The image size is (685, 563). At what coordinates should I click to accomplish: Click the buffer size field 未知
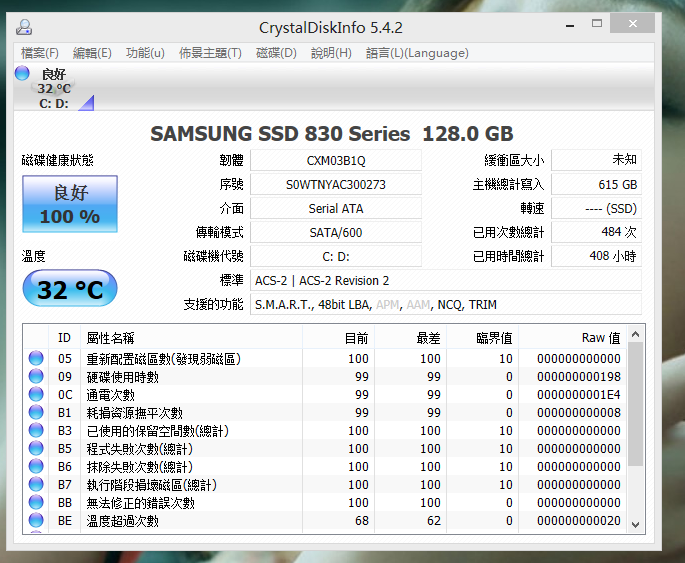(x=596, y=160)
